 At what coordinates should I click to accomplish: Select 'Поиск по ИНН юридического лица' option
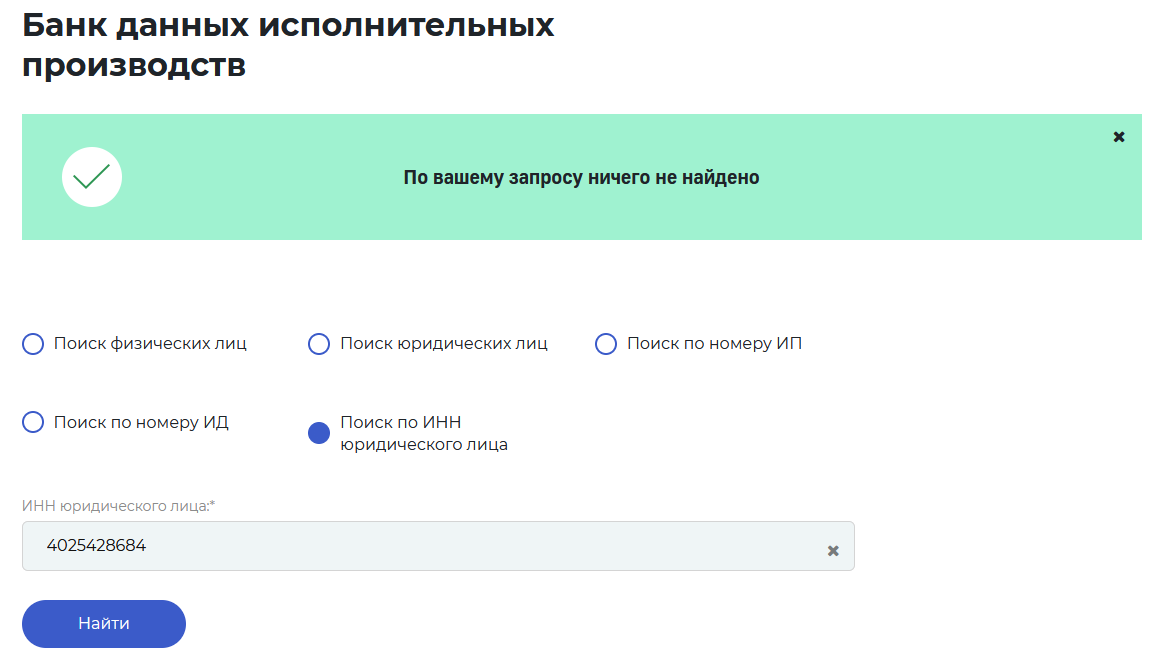318,432
